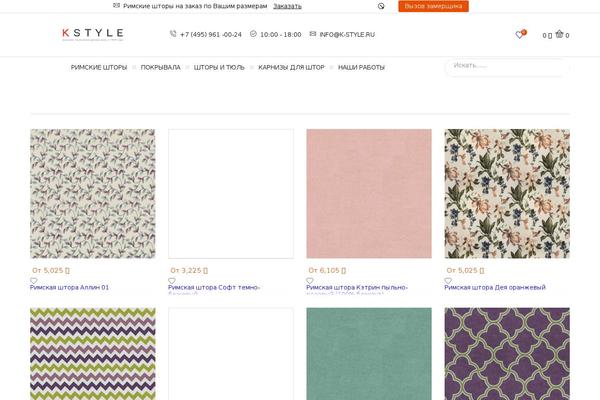Open the green-purple zigzag fabric image

pos(93,354)
